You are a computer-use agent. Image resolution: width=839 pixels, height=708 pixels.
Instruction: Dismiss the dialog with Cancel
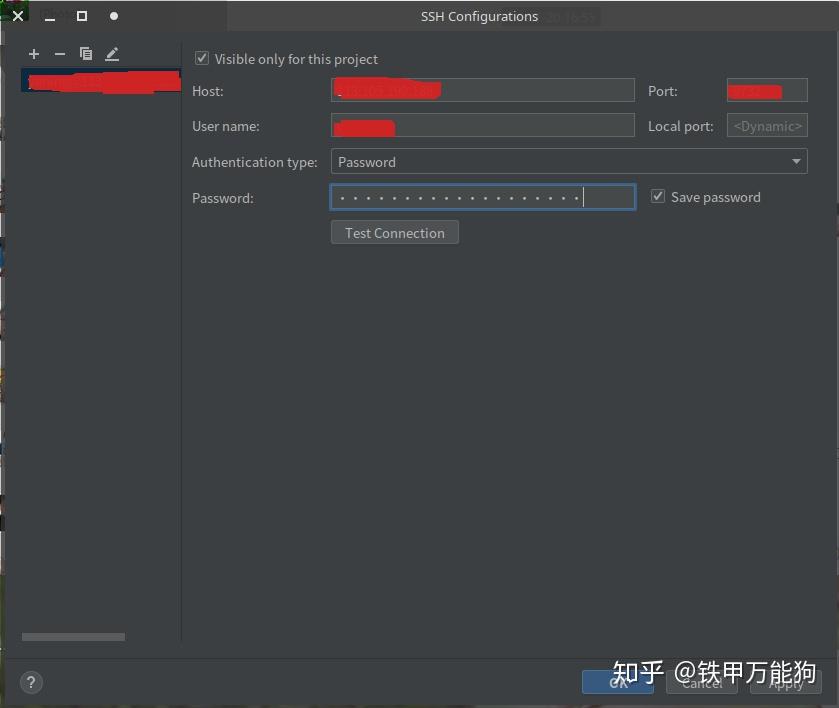click(701, 682)
